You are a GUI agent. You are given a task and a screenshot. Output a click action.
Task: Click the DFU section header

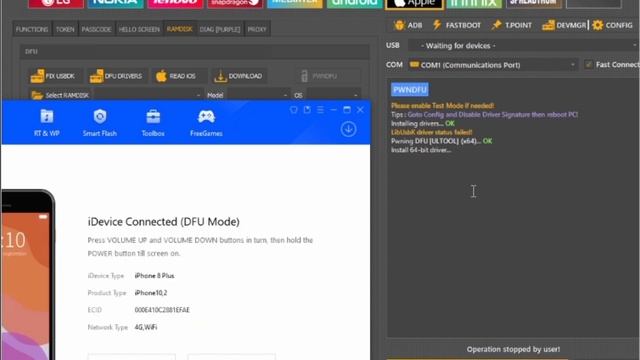(194, 51)
